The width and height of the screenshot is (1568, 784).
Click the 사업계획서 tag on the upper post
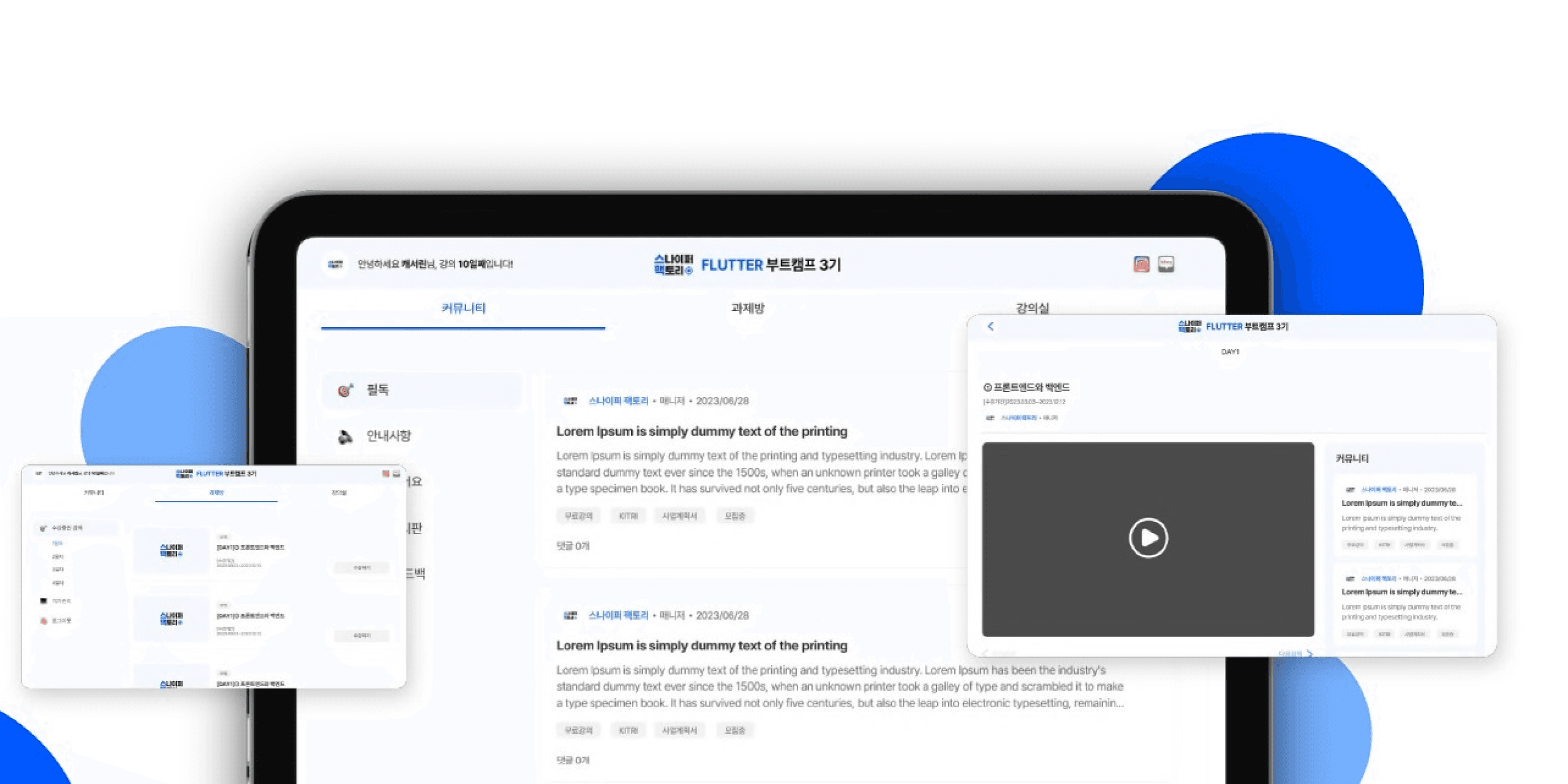[679, 516]
